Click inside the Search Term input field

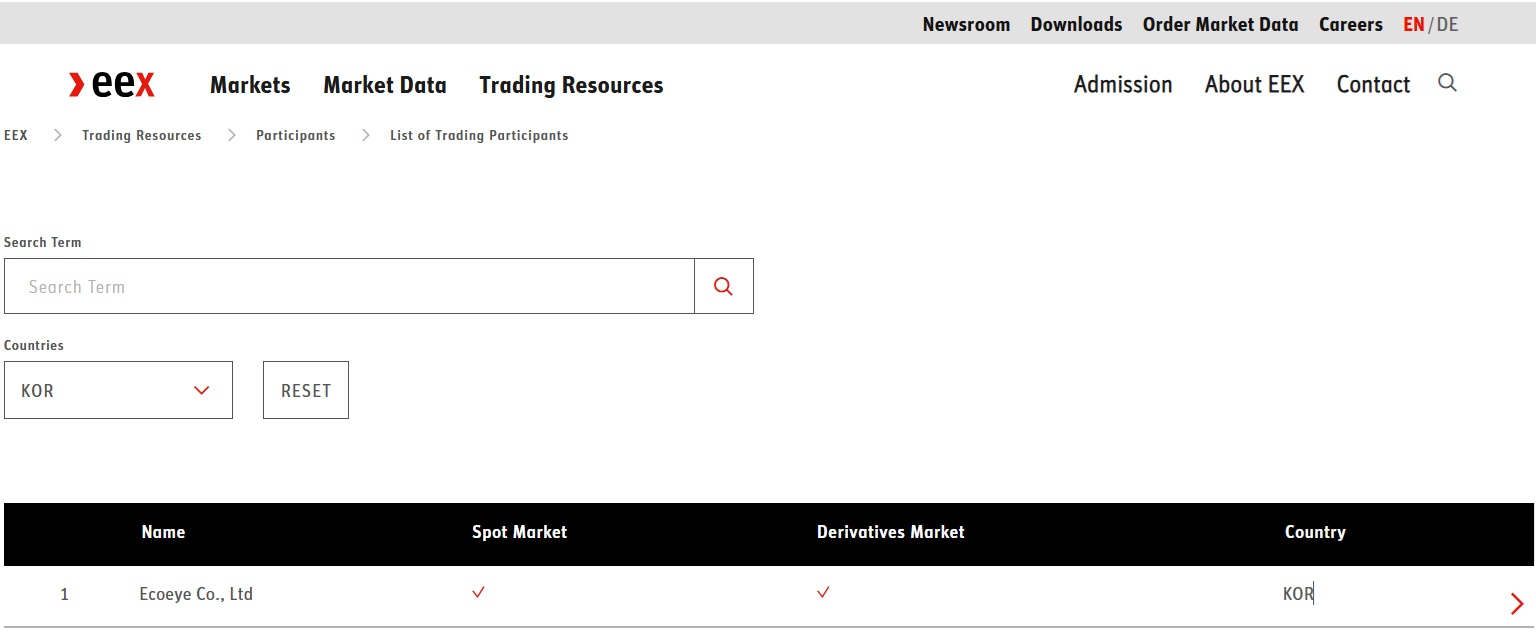click(x=348, y=286)
